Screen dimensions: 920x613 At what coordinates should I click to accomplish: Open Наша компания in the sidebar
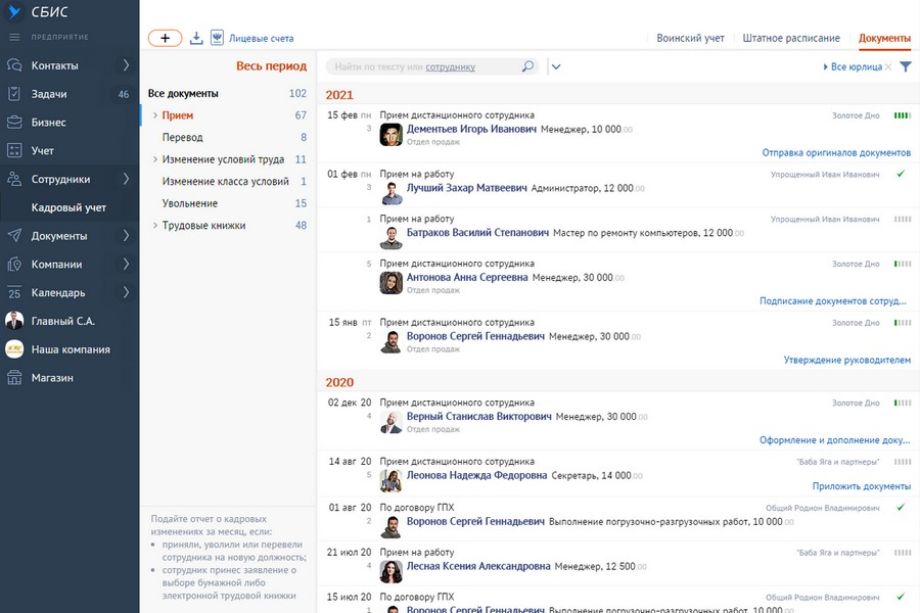70,350
